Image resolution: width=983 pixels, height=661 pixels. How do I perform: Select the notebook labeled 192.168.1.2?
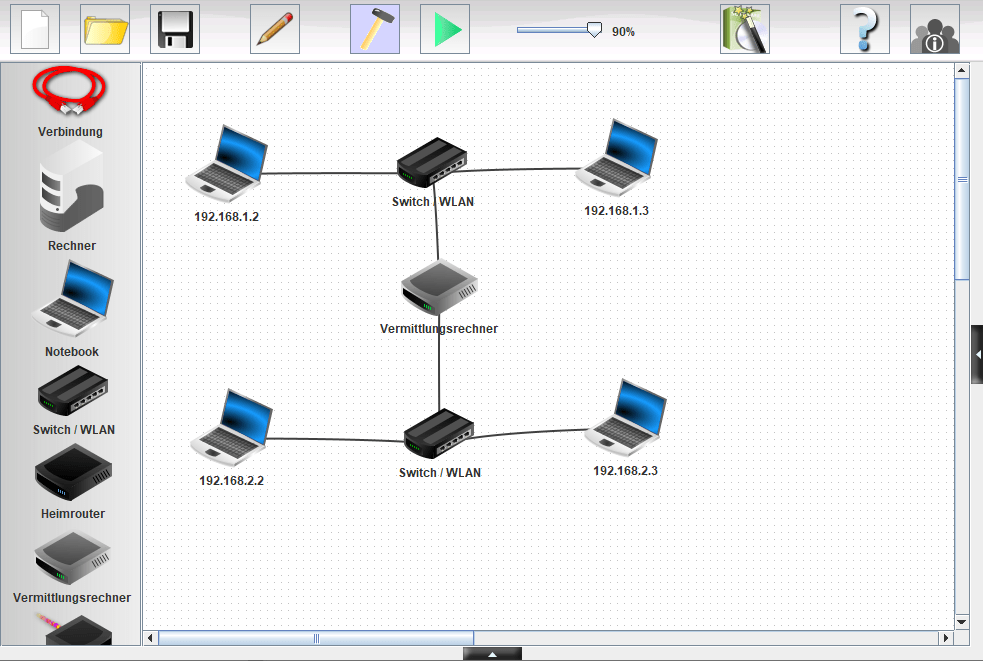tap(227, 160)
